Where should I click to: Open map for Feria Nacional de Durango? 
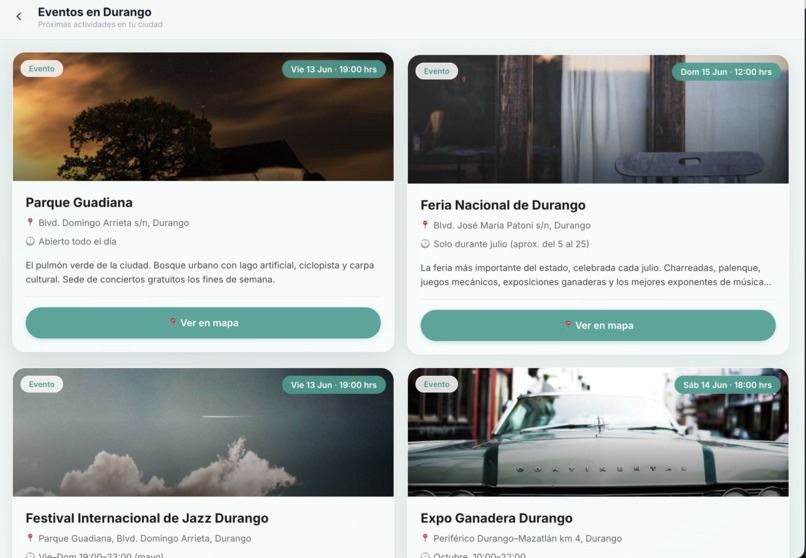598,325
